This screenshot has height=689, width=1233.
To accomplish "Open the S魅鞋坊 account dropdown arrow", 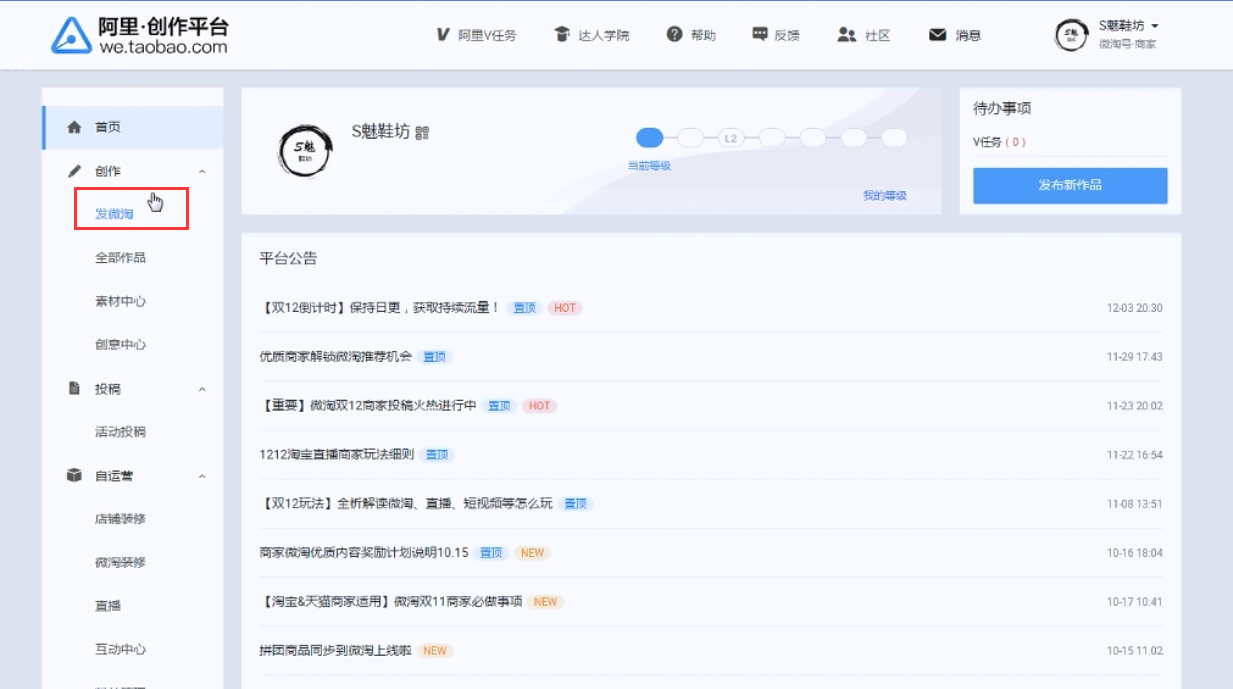I will pos(1155,26).
